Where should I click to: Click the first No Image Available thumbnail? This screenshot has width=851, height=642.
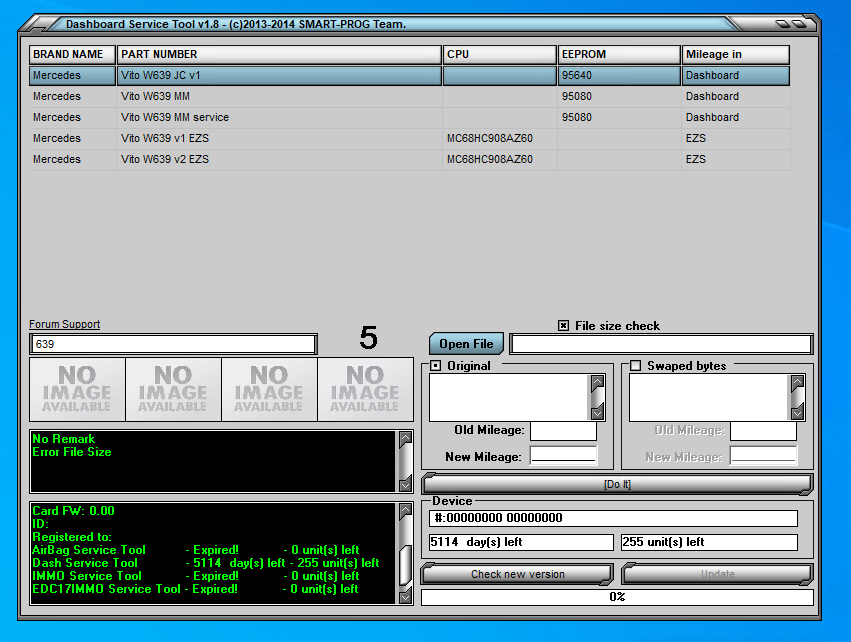point(77,389)
